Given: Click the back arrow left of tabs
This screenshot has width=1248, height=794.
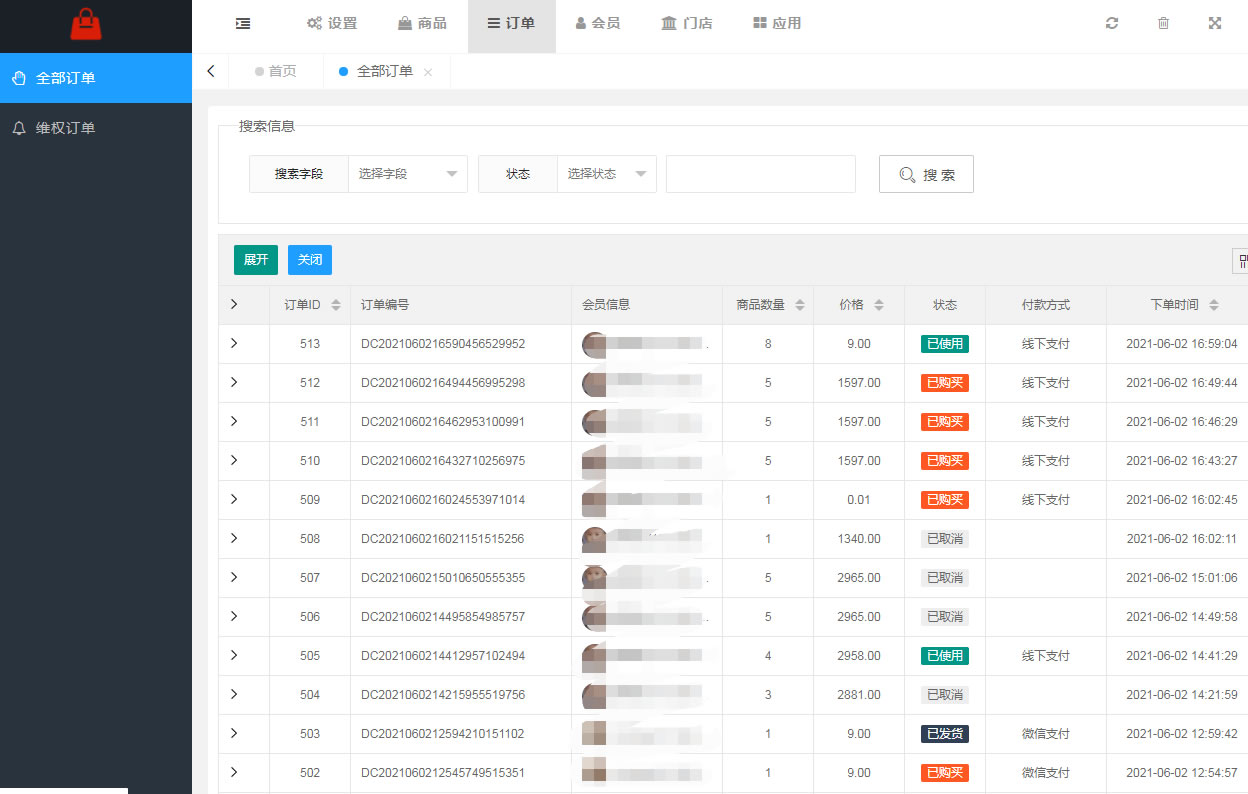Looking at the screenshot, I should tap(210, 71).
